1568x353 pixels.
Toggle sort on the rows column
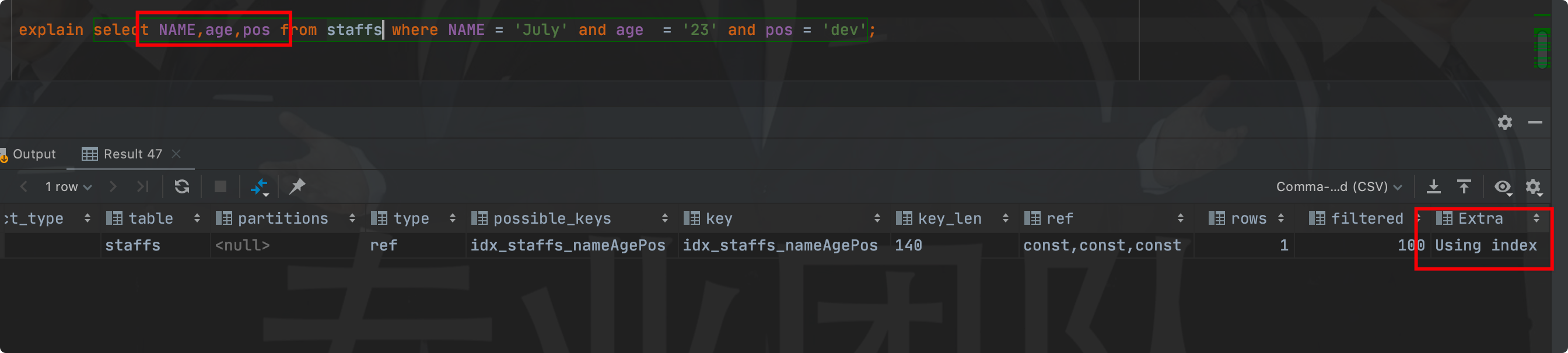click(x=1280, y=218)
